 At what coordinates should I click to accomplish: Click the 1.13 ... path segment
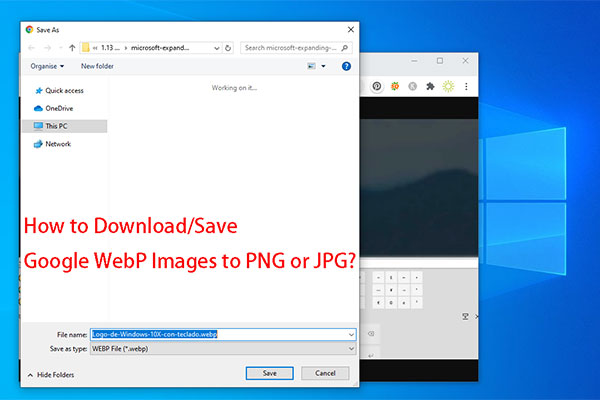tap(110, 48)
